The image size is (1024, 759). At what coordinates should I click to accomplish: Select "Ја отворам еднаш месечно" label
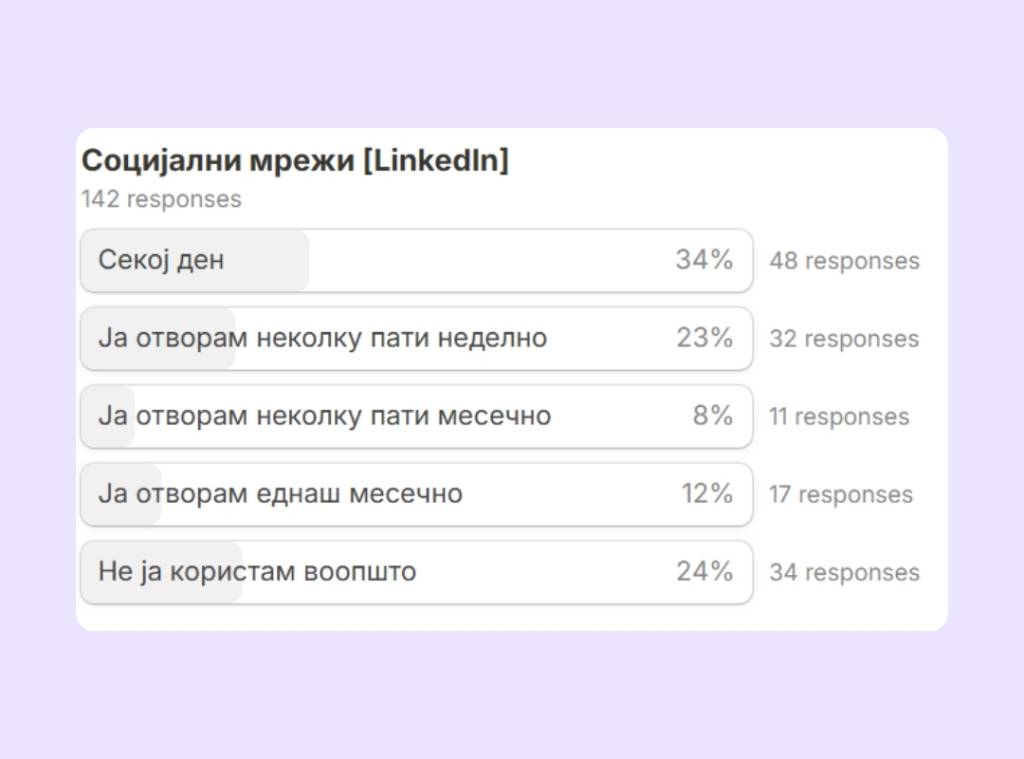pyautogui.click(x=280, y=494)
